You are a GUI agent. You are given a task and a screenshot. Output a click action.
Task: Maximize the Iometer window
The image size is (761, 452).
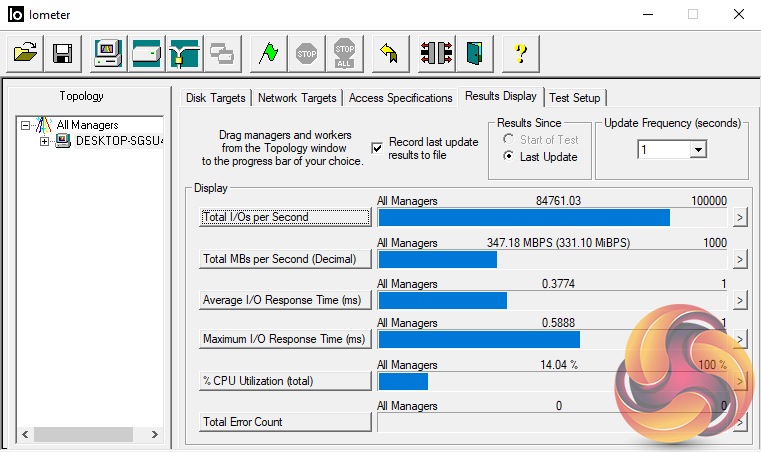click(693, 14)
